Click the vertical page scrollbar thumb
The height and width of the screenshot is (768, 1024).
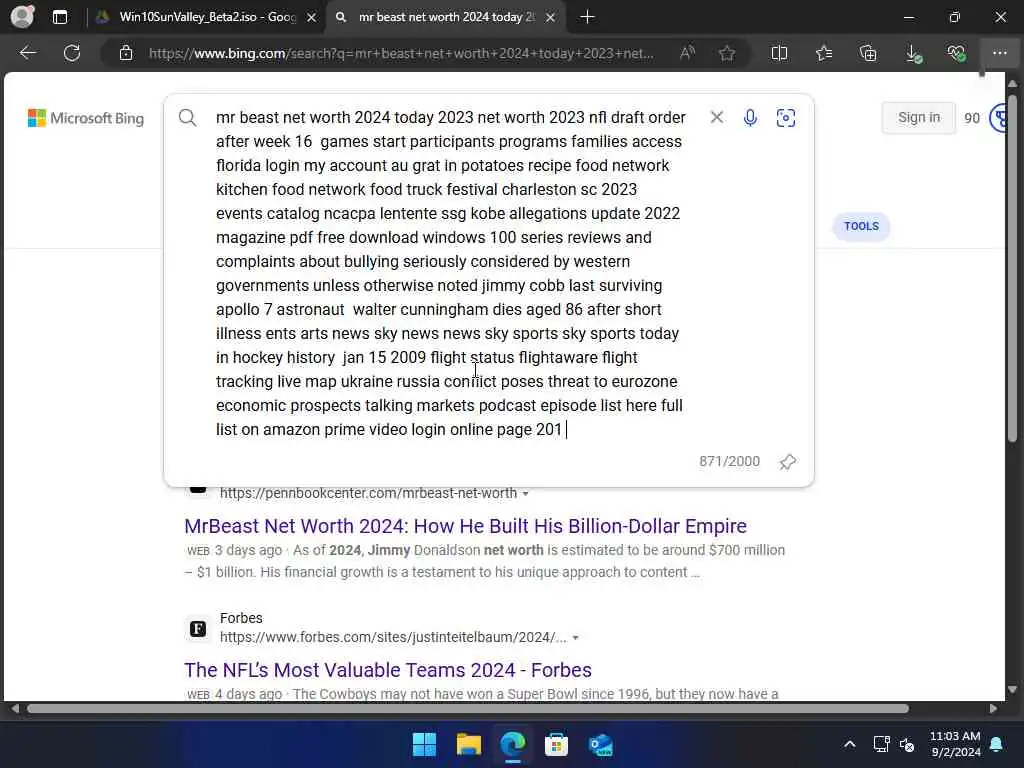coord(1012,269)
